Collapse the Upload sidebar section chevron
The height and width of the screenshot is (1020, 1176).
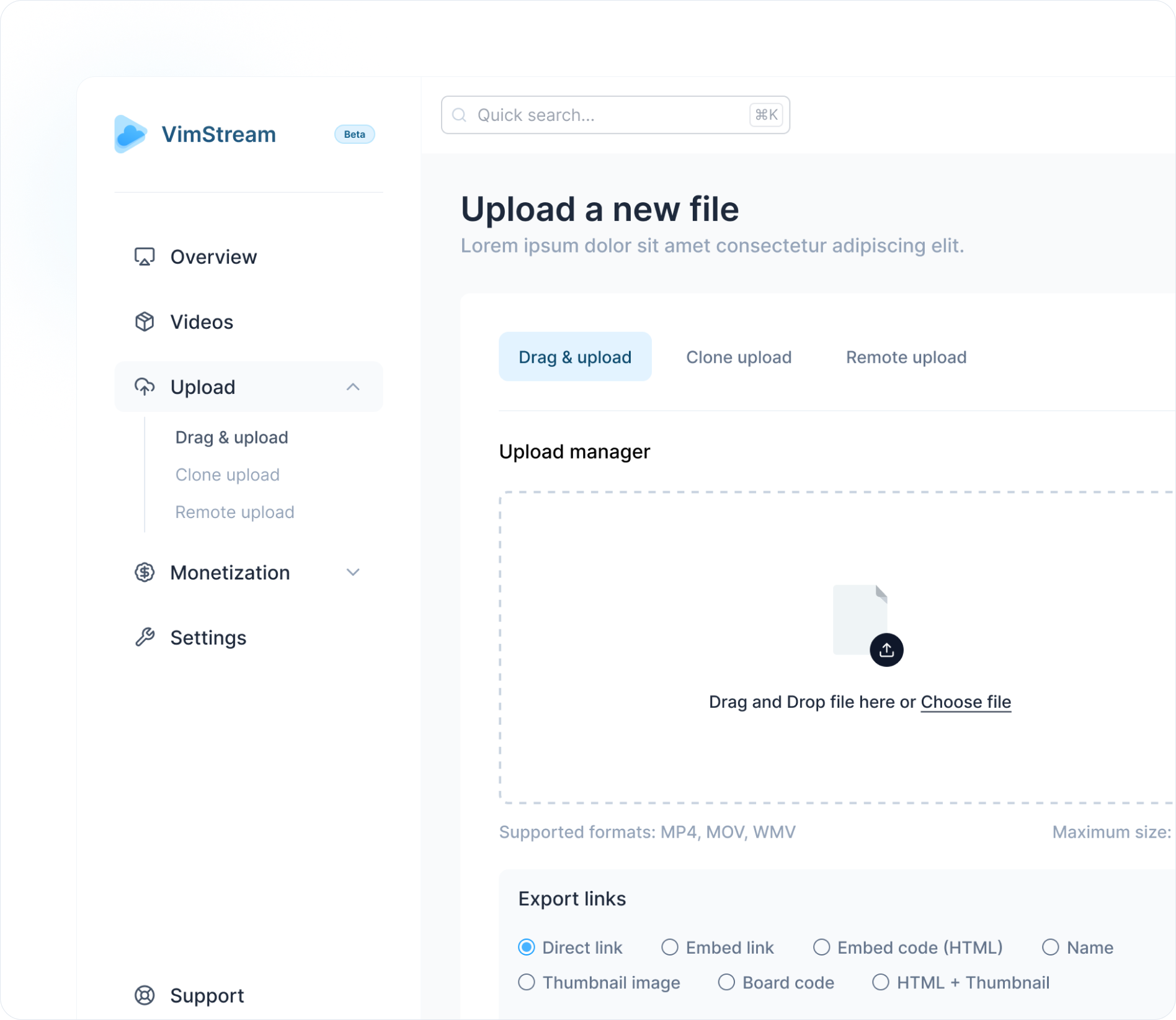353,387
